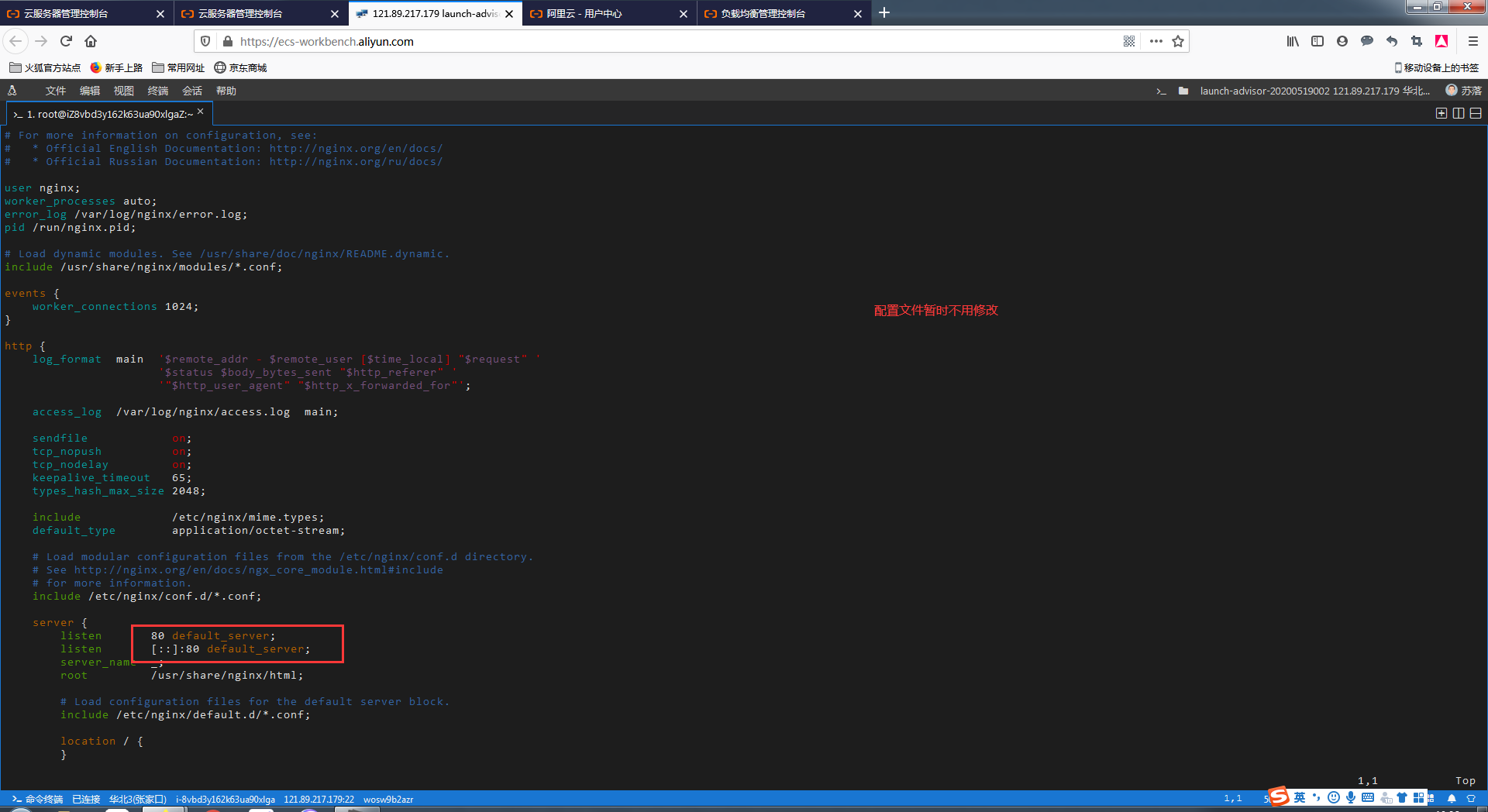Open the 终端 menu in the workbench
Screen dimensions: 1488x812
pyautogui.click(x=157, y=91)
